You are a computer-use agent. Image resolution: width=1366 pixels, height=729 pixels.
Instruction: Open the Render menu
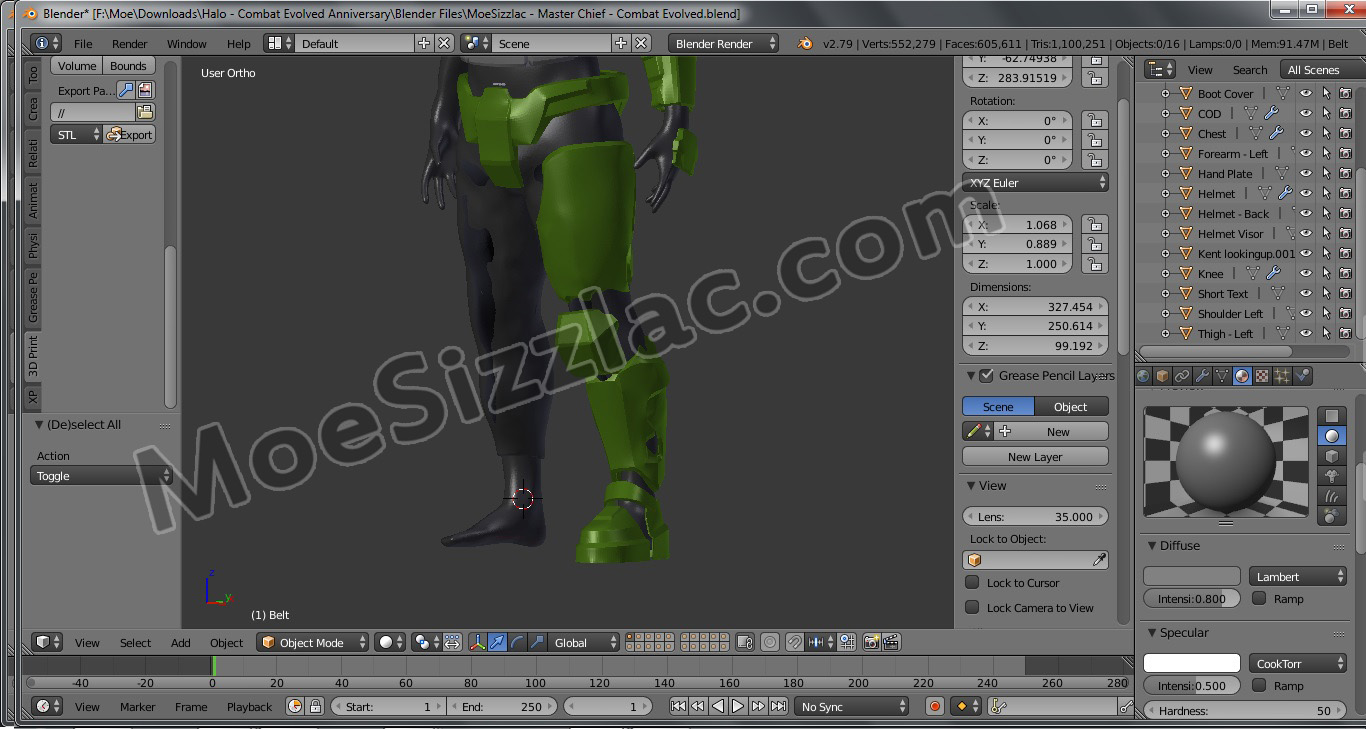click(130, 44)
